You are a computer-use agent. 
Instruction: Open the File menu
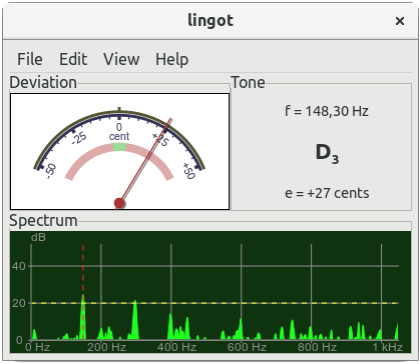[x=30, y=59]
